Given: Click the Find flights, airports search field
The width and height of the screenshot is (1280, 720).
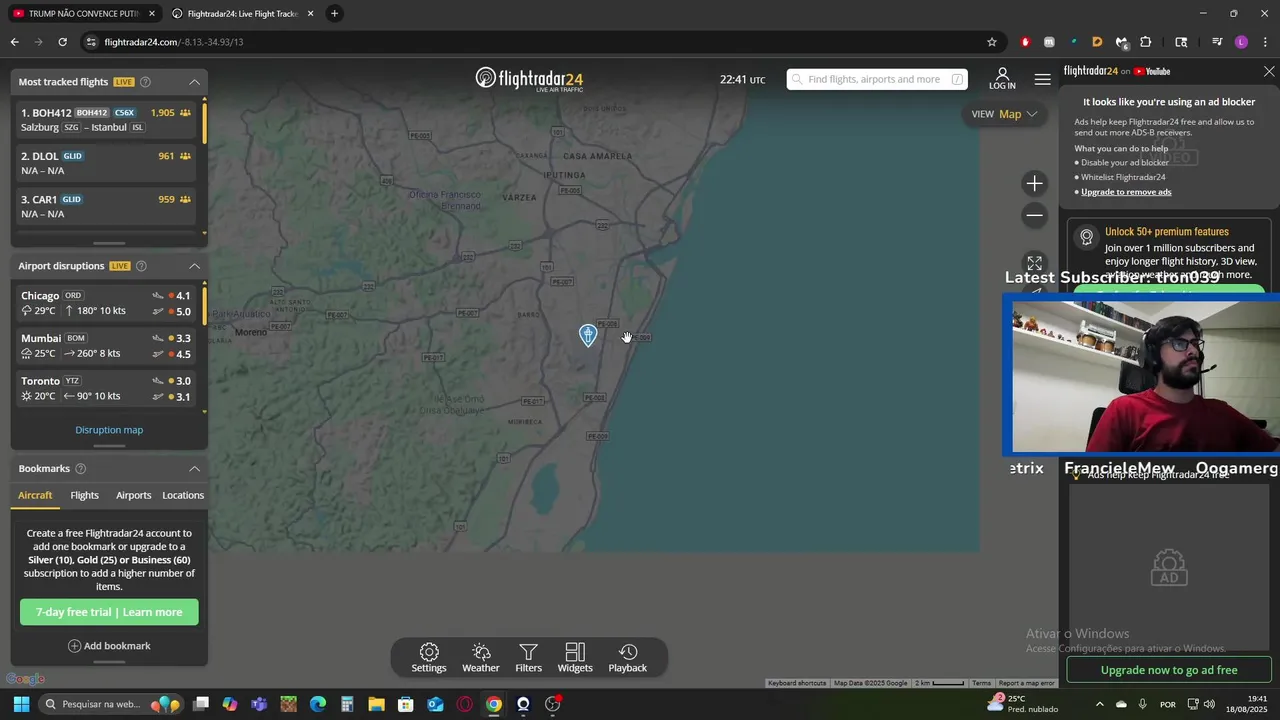Looking at the screenshot, I should point(876,79).
